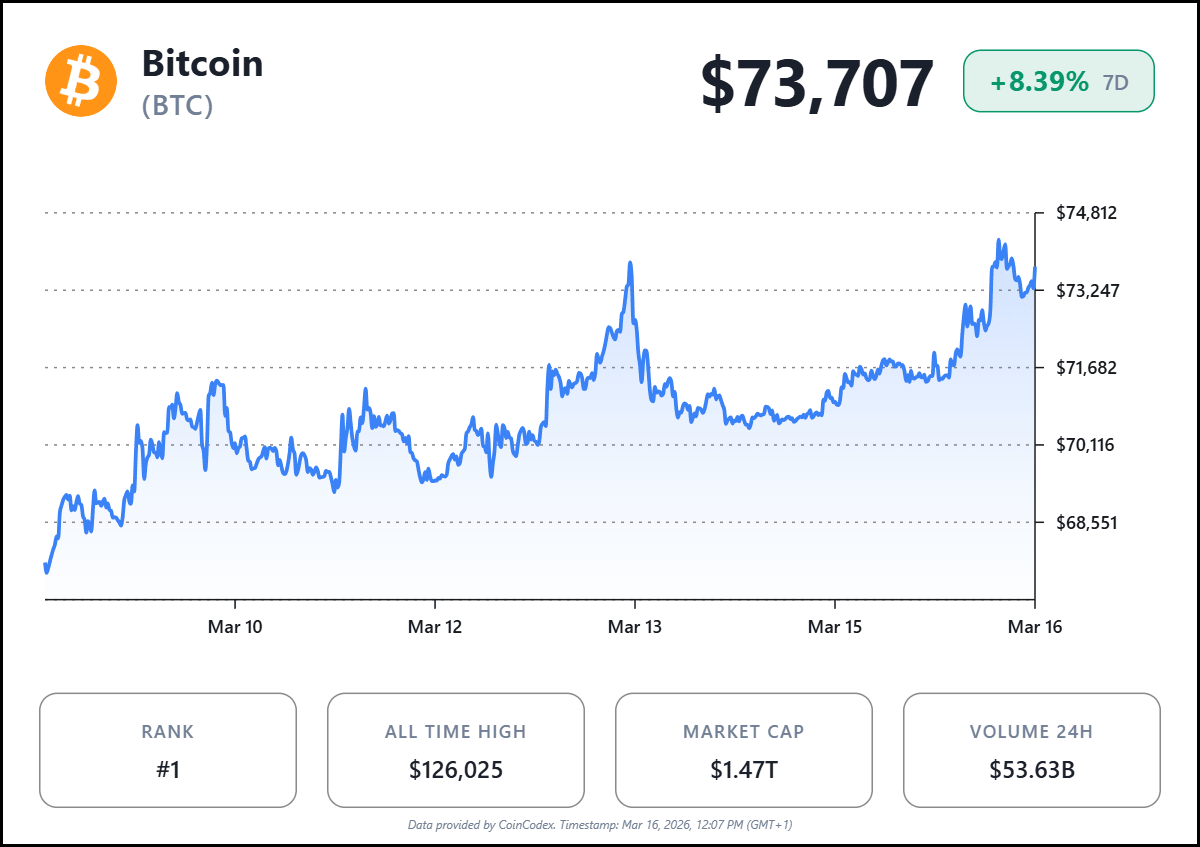Click the Mar 10 date axis label

click(235, 627)
